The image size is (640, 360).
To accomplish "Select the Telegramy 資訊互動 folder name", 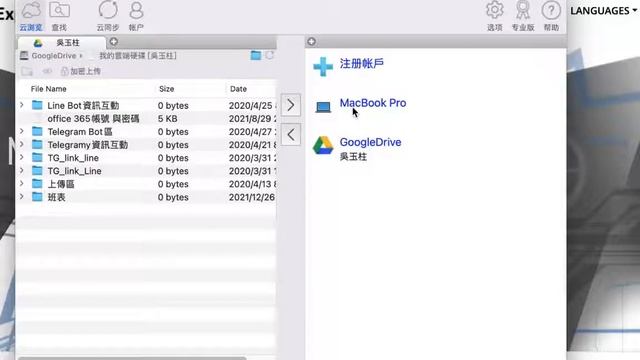I will [88, 144].
